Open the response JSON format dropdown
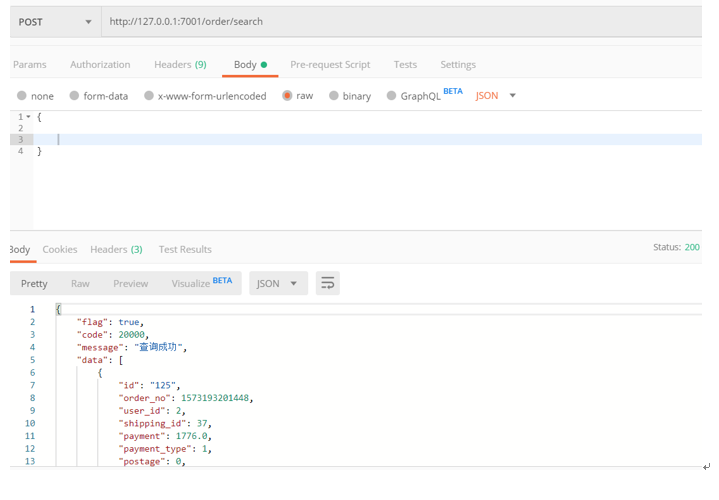This screenshot has width=719, height=500. 278,283
